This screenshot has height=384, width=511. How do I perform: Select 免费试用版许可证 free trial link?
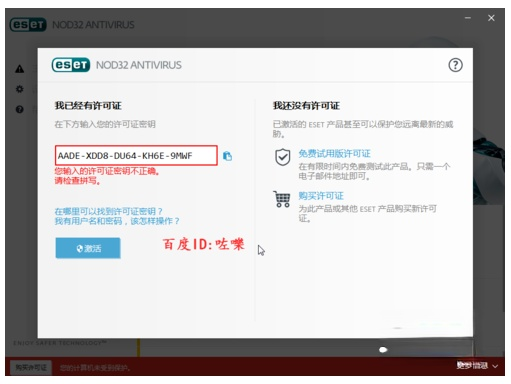click(x=334, y=154)
